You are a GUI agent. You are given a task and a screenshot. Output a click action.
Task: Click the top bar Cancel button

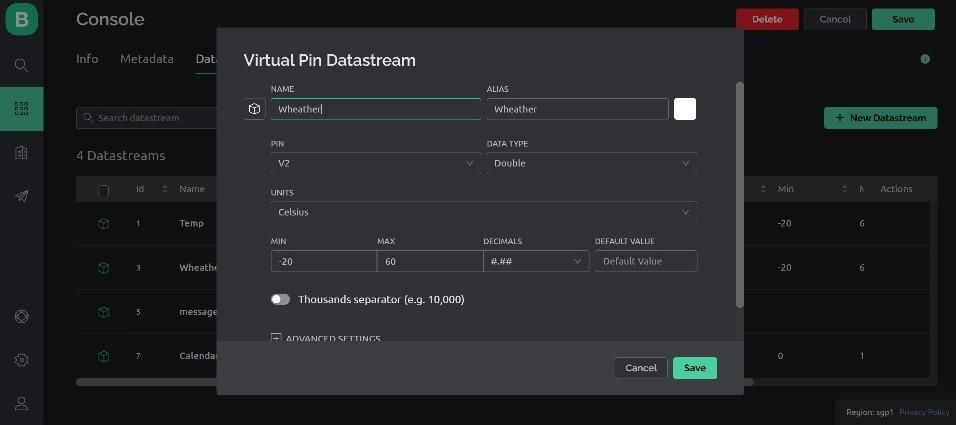pos(835,19)
